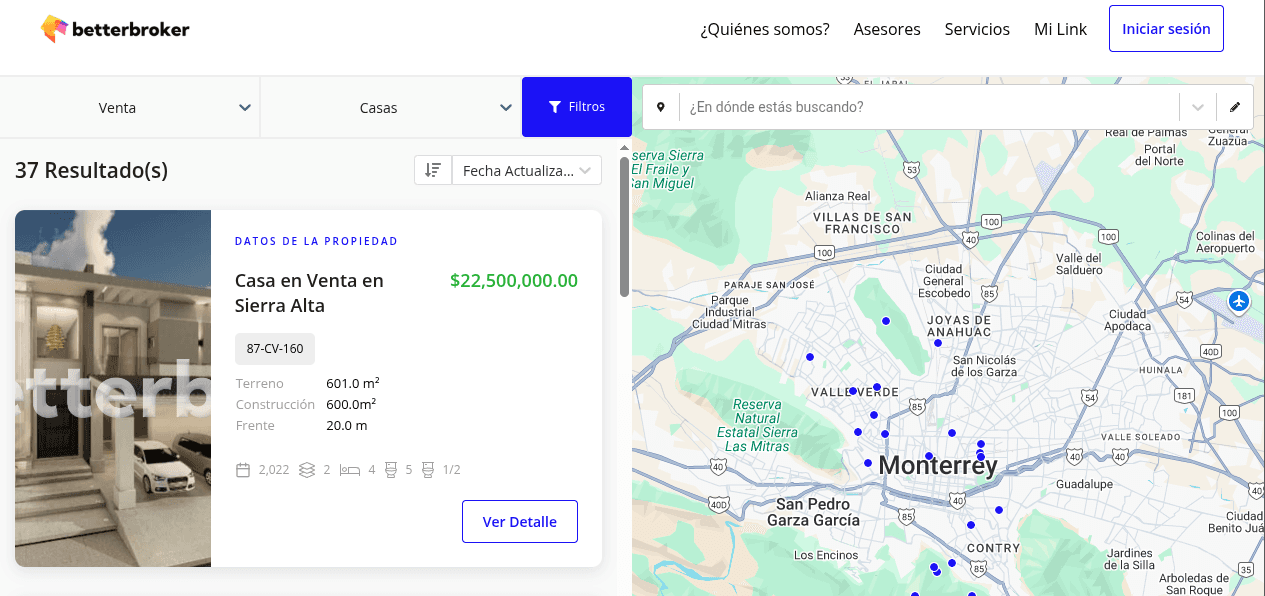Expand the location search chevron
The height and width of the screenshot is (596, 1265).
coord(1197,107)
